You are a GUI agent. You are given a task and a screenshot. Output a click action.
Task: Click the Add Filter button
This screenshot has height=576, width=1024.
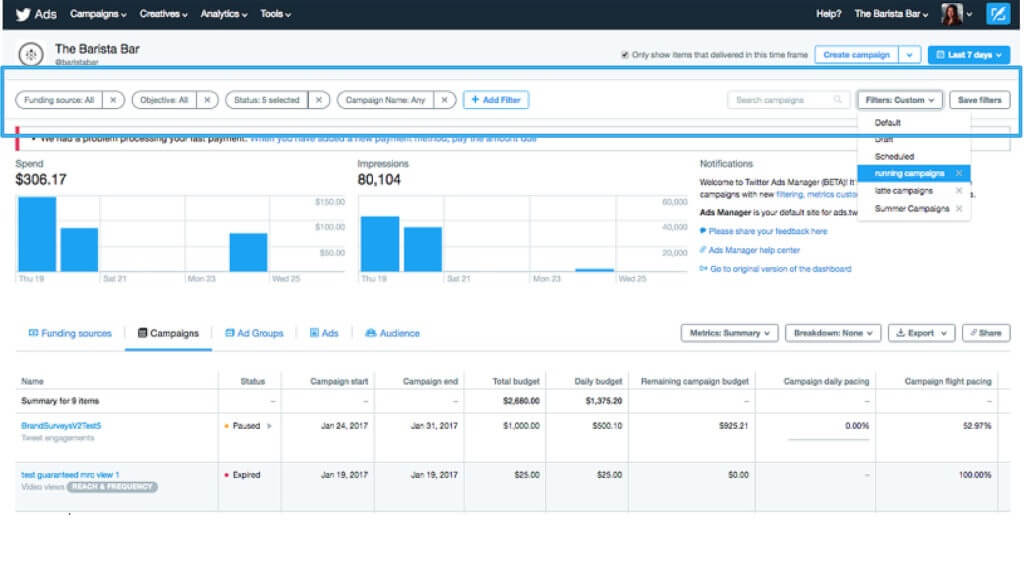click(496, 100)
